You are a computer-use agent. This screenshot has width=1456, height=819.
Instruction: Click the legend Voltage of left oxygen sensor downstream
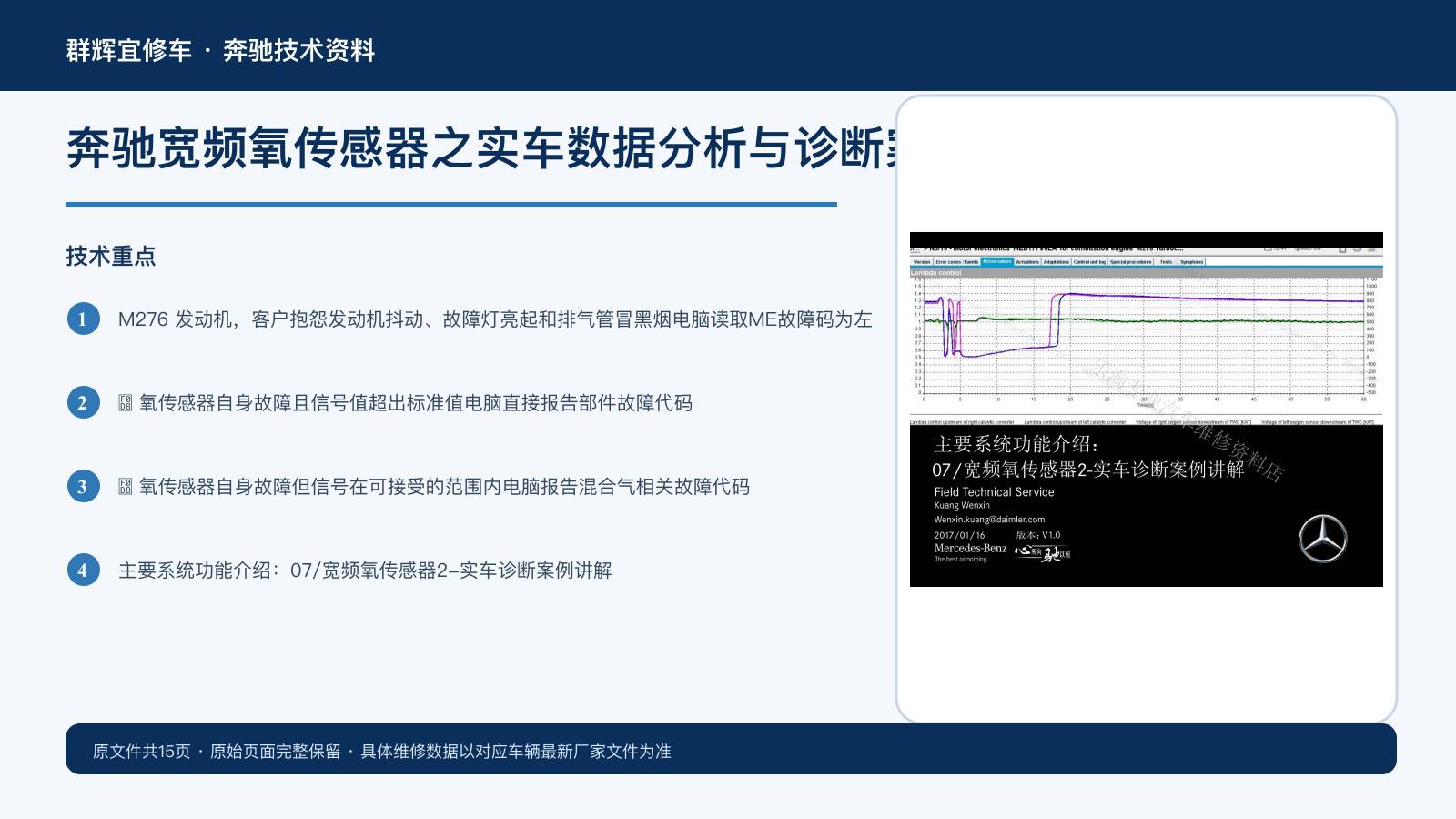click(1318, 422)
